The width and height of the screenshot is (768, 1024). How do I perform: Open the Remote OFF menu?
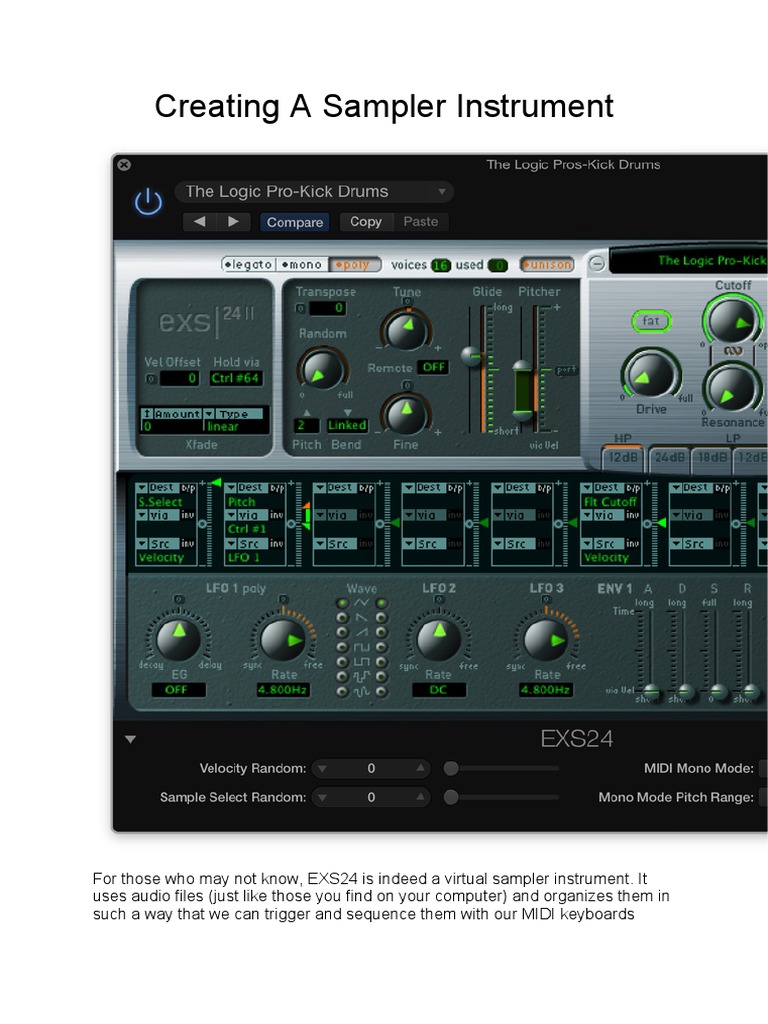[x=433, y=368]
